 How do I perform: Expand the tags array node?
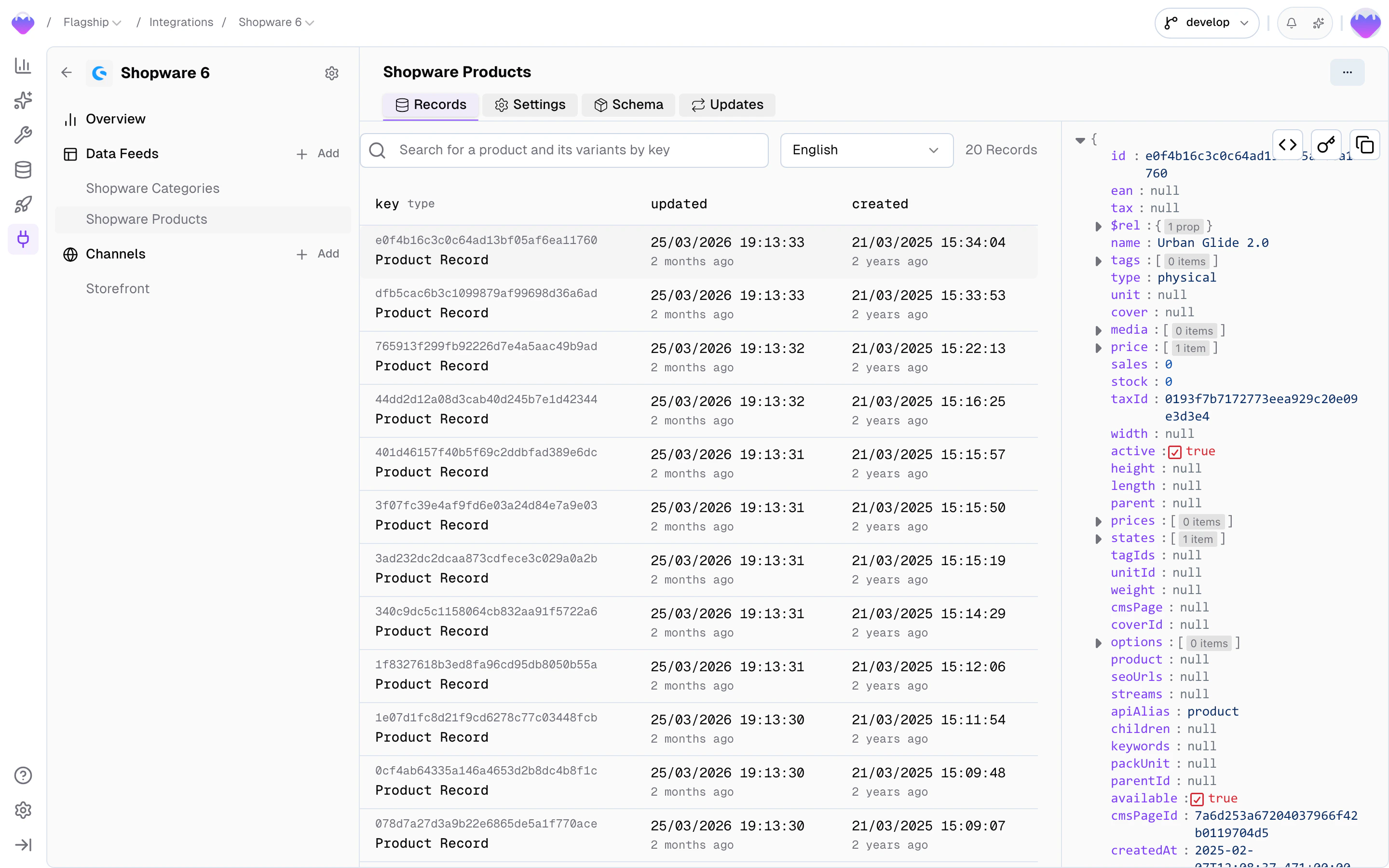pyautogui.click(x=1098, y=261)
